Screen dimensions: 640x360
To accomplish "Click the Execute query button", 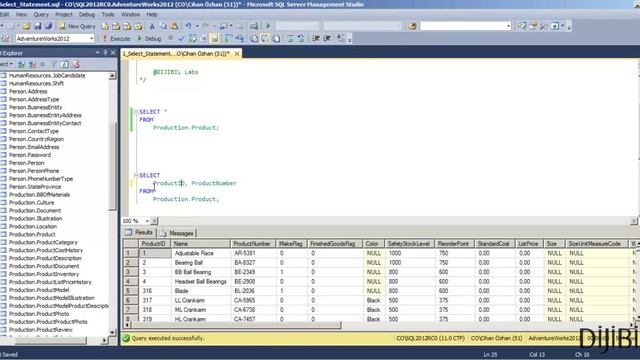I will click(x=116, y=39).
